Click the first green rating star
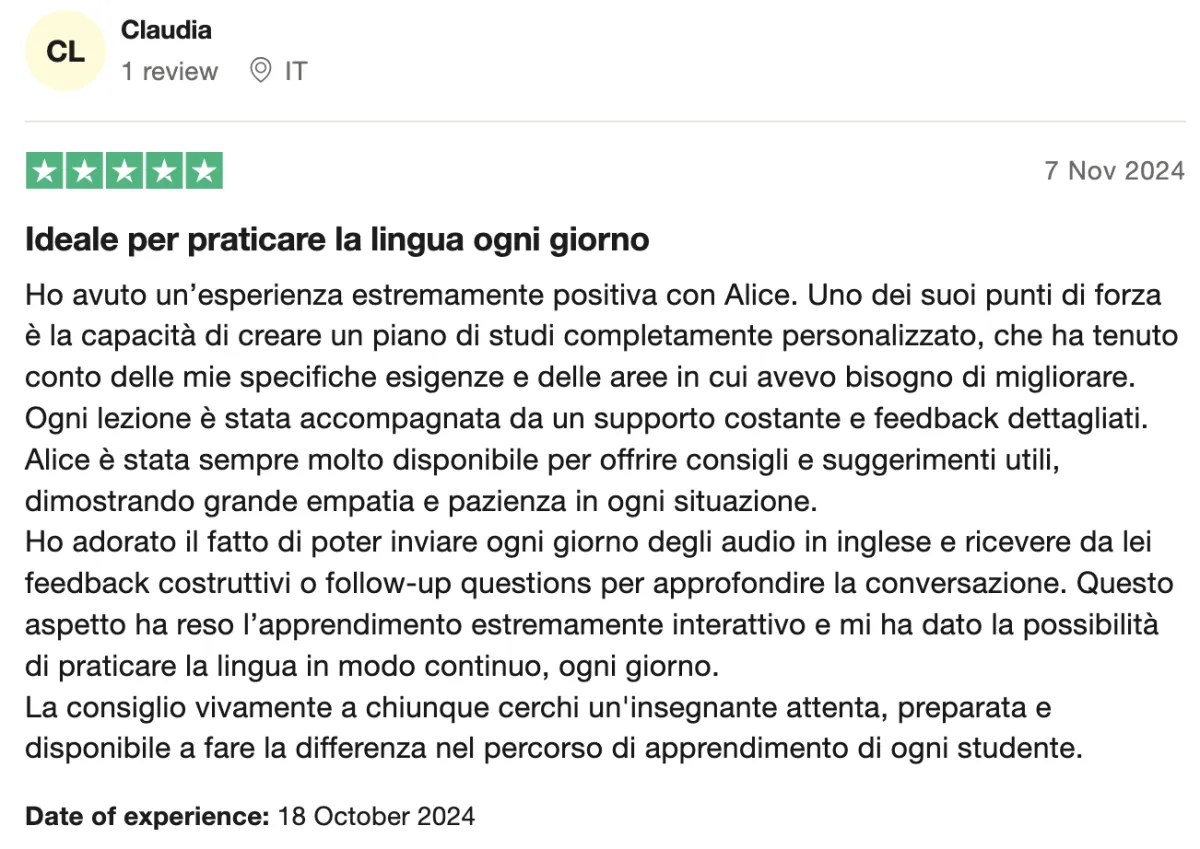 45,171
